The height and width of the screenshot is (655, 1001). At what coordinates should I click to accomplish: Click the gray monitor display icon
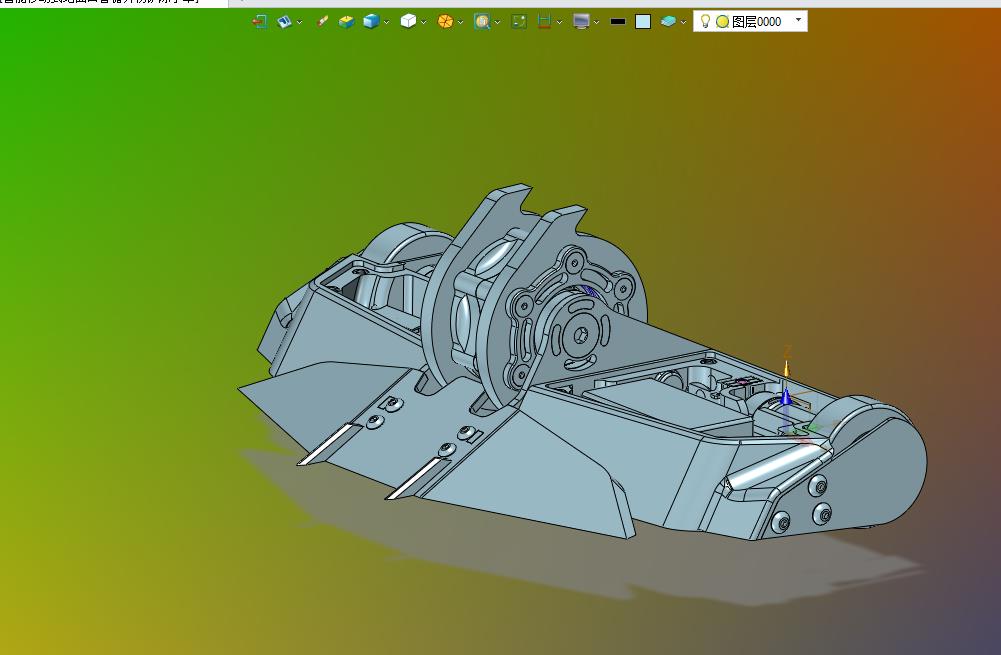[581, 22]
